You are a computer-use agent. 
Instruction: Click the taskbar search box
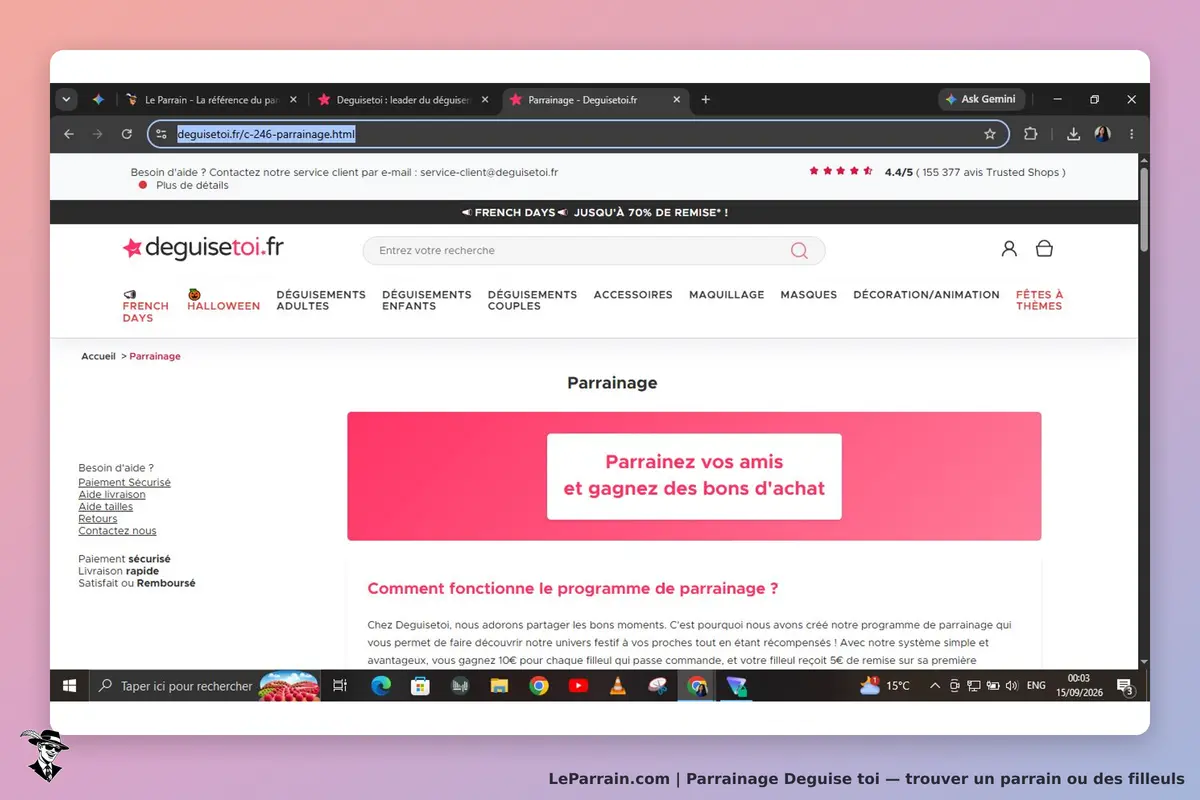[x=206, y=686]
